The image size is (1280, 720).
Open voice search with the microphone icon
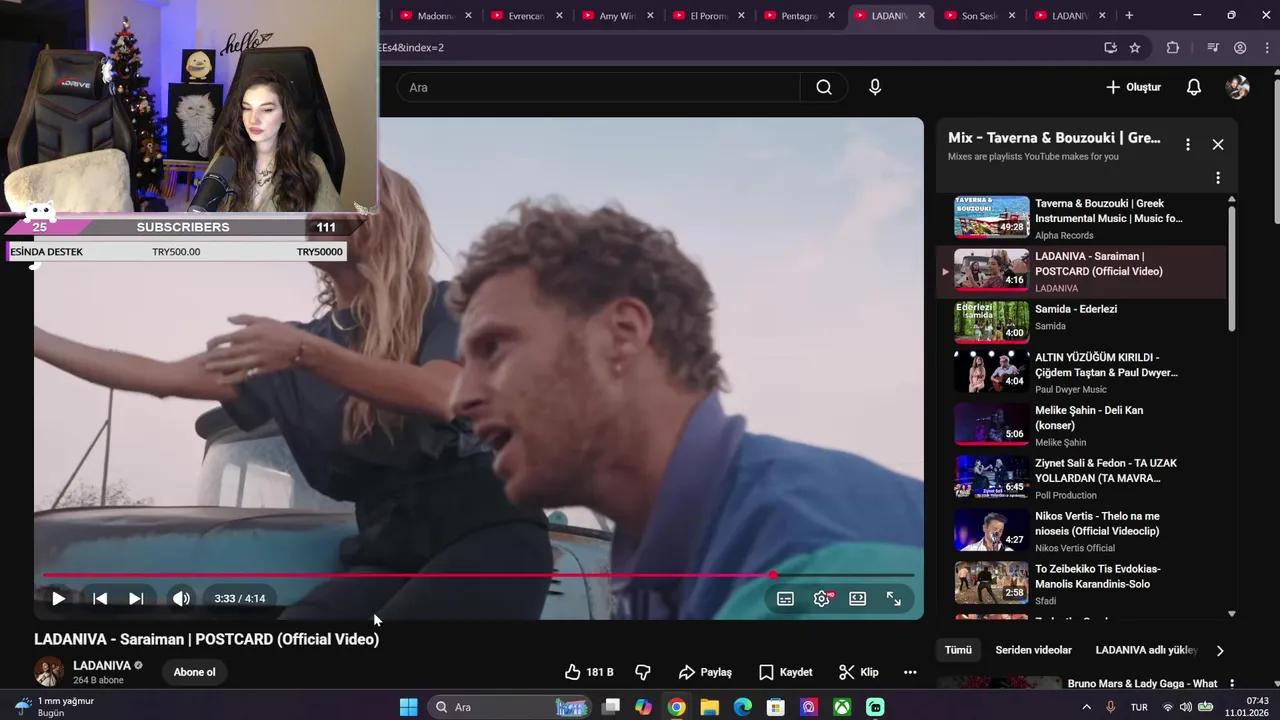[875, 87]
